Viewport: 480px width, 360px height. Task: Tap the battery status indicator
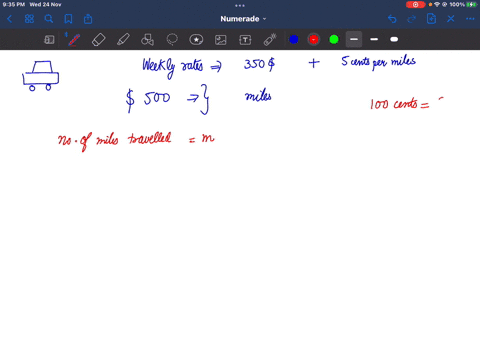[x=471, y=5]
